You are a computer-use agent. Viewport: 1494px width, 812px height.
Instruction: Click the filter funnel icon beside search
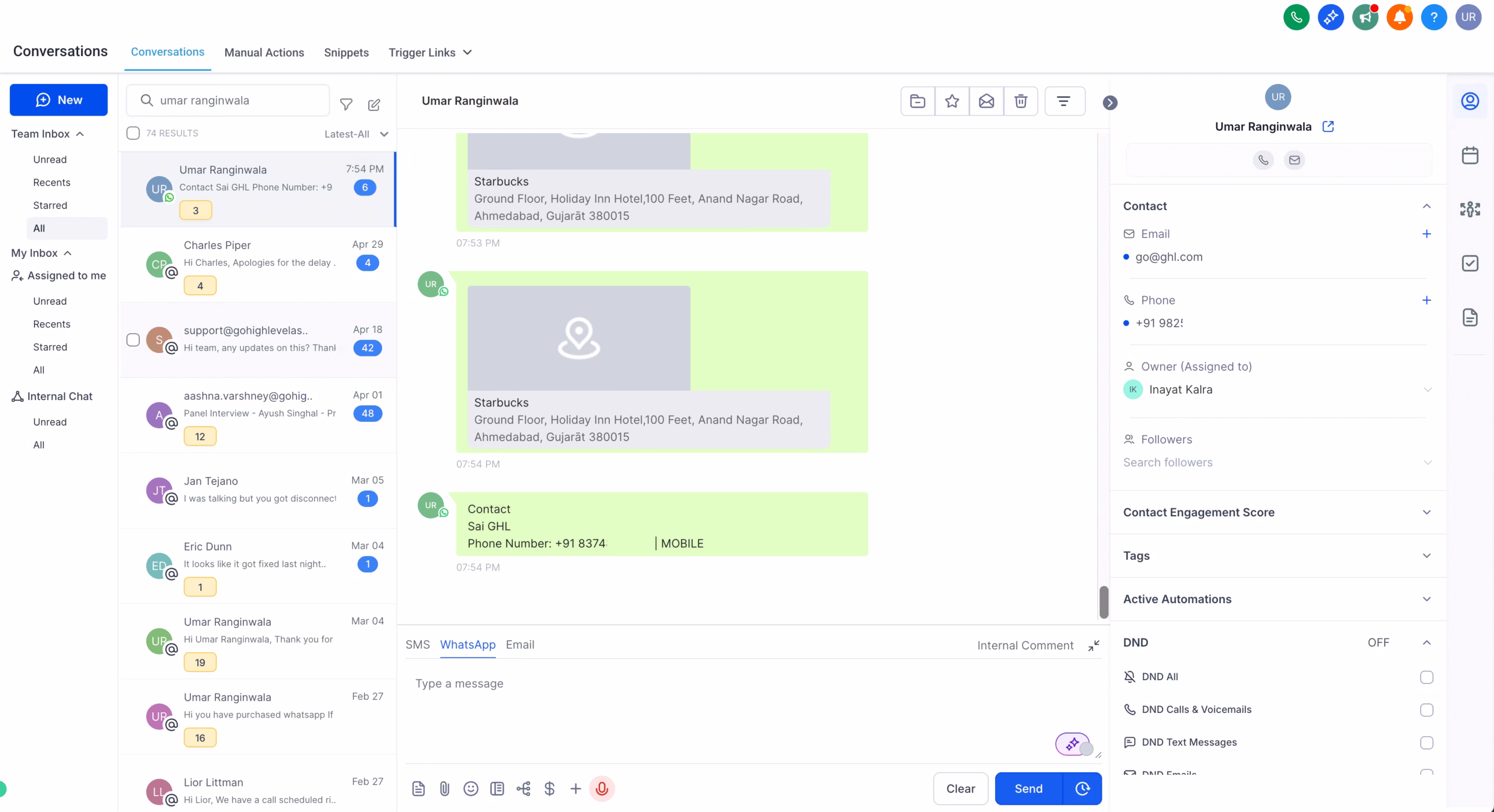[346, 104]
